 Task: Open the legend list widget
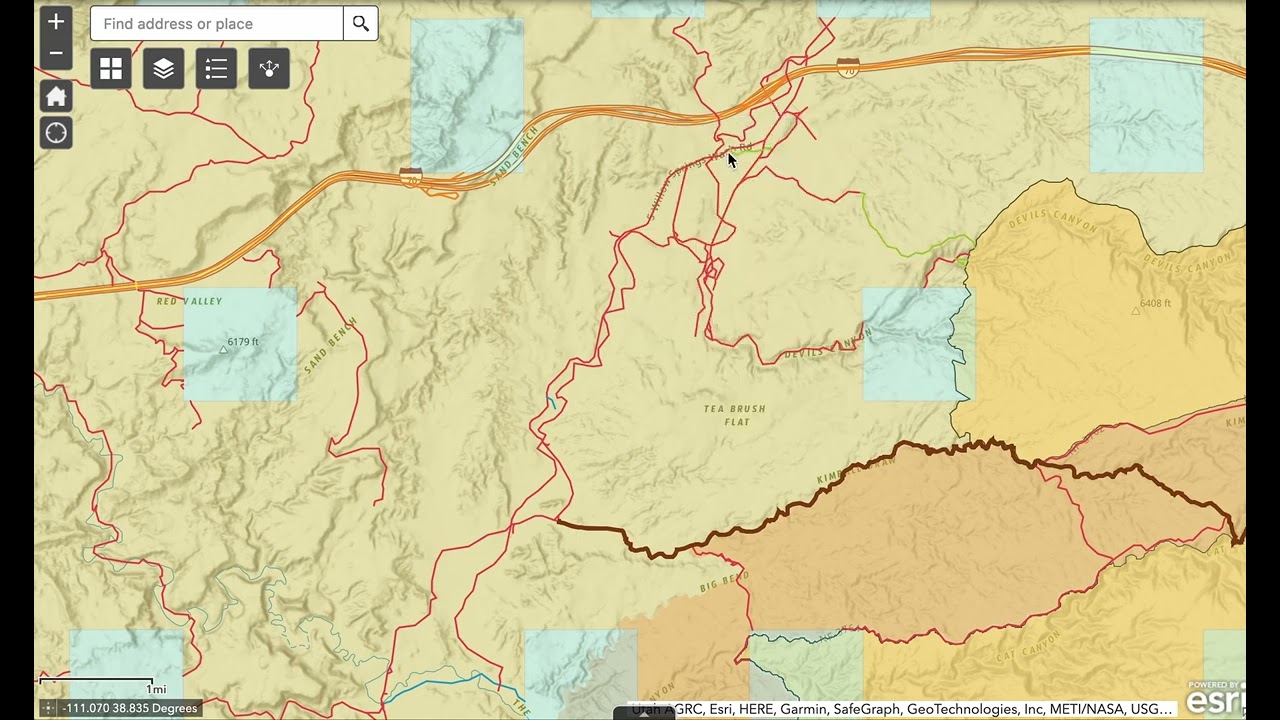point(216,69)
